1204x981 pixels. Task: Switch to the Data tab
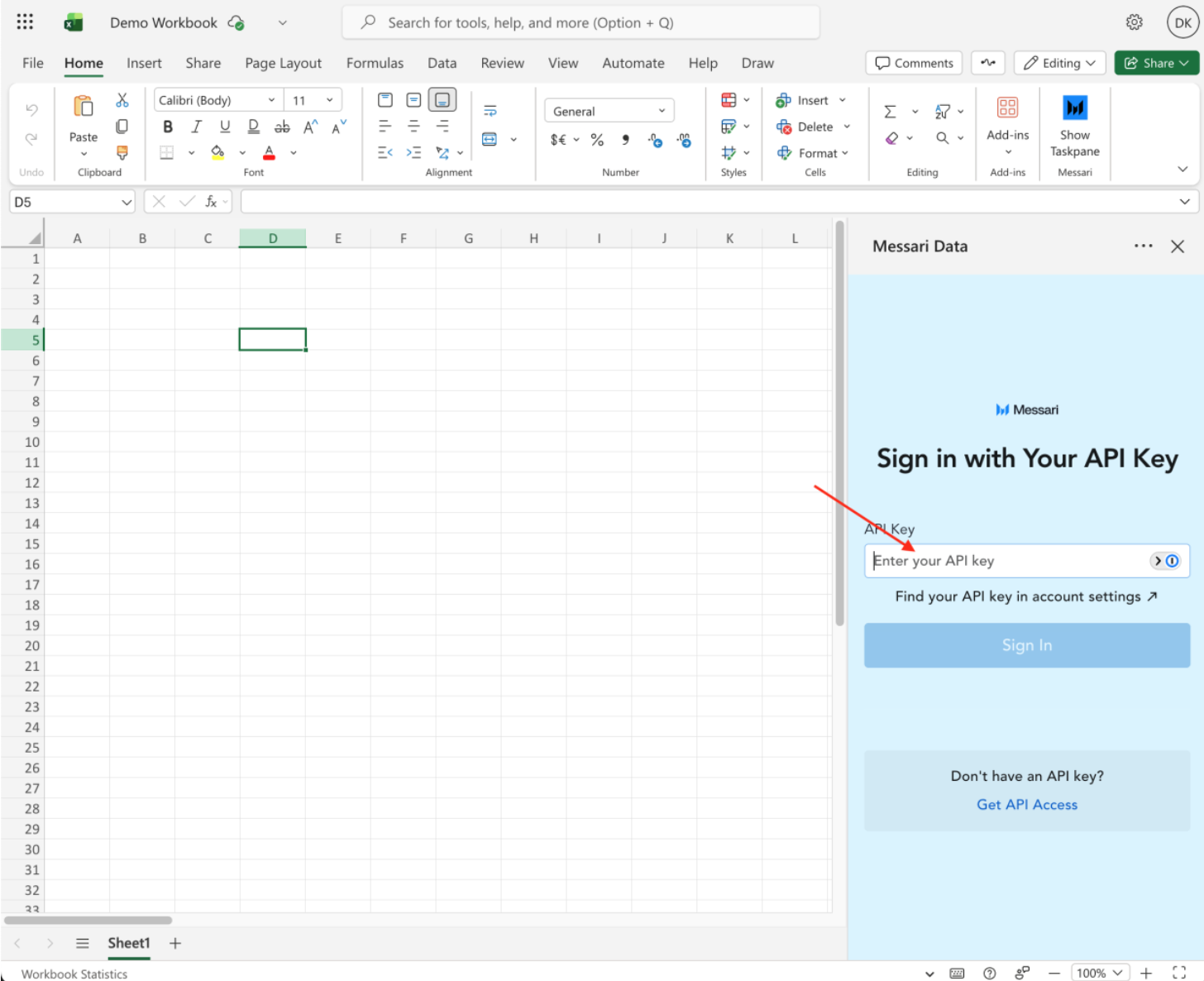tap(442, 63)
